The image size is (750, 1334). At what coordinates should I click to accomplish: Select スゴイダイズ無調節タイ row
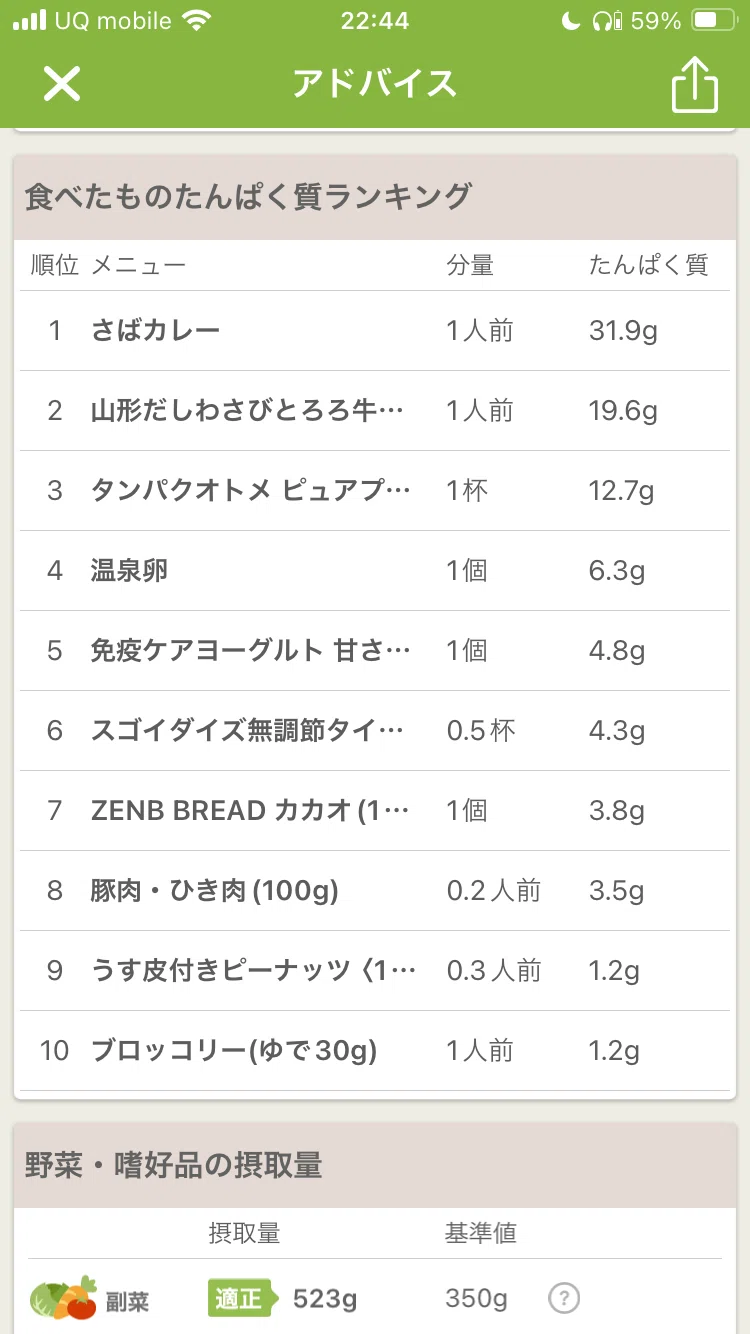(372, 731)
